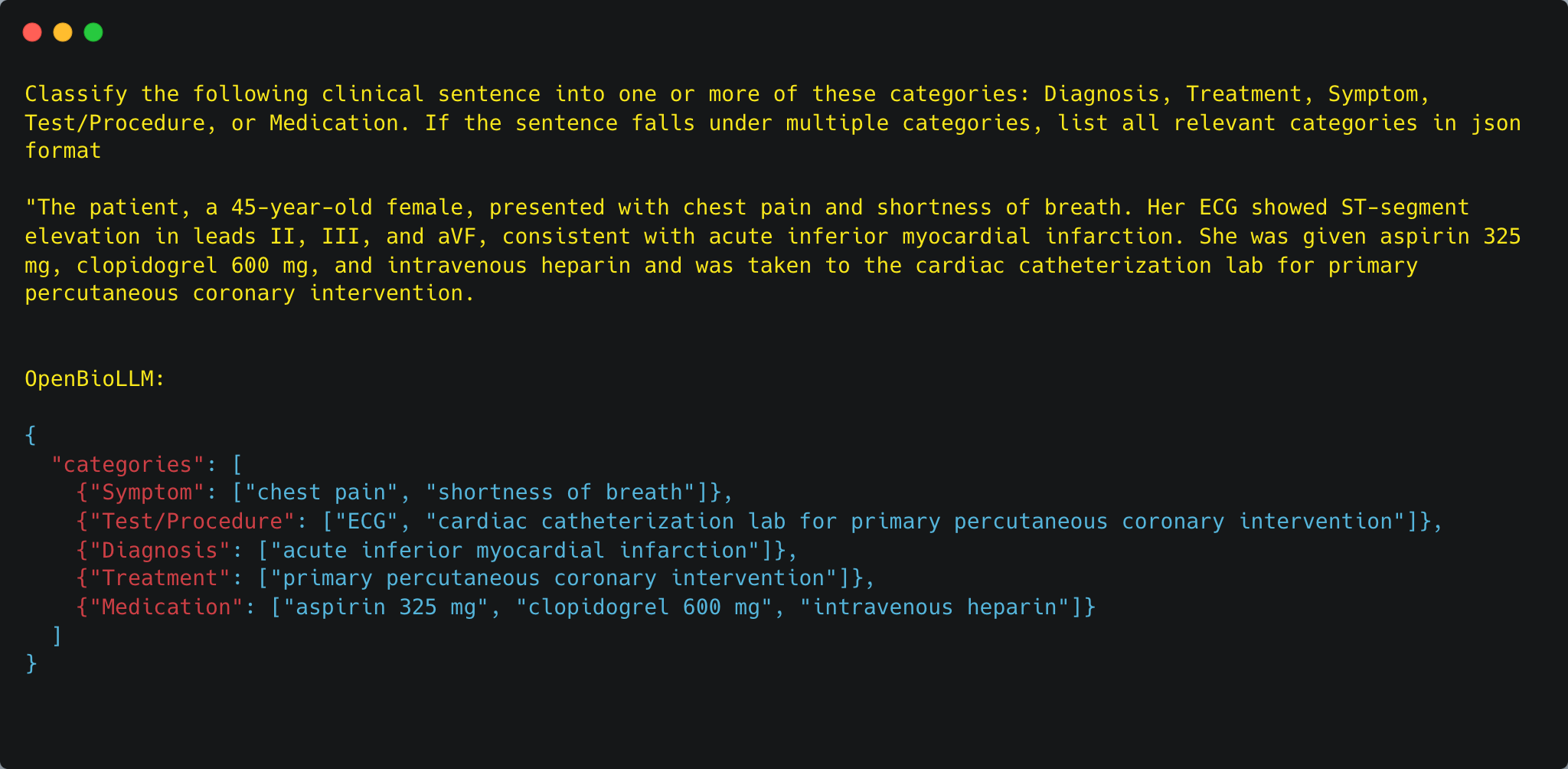Click the yellow minimize window button
The height and width of the screenshot is (769, 1568).
[x=63, y=32]
